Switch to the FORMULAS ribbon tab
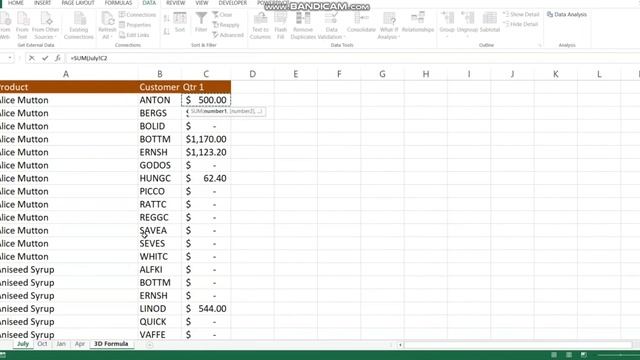 (x=118, y=3)
